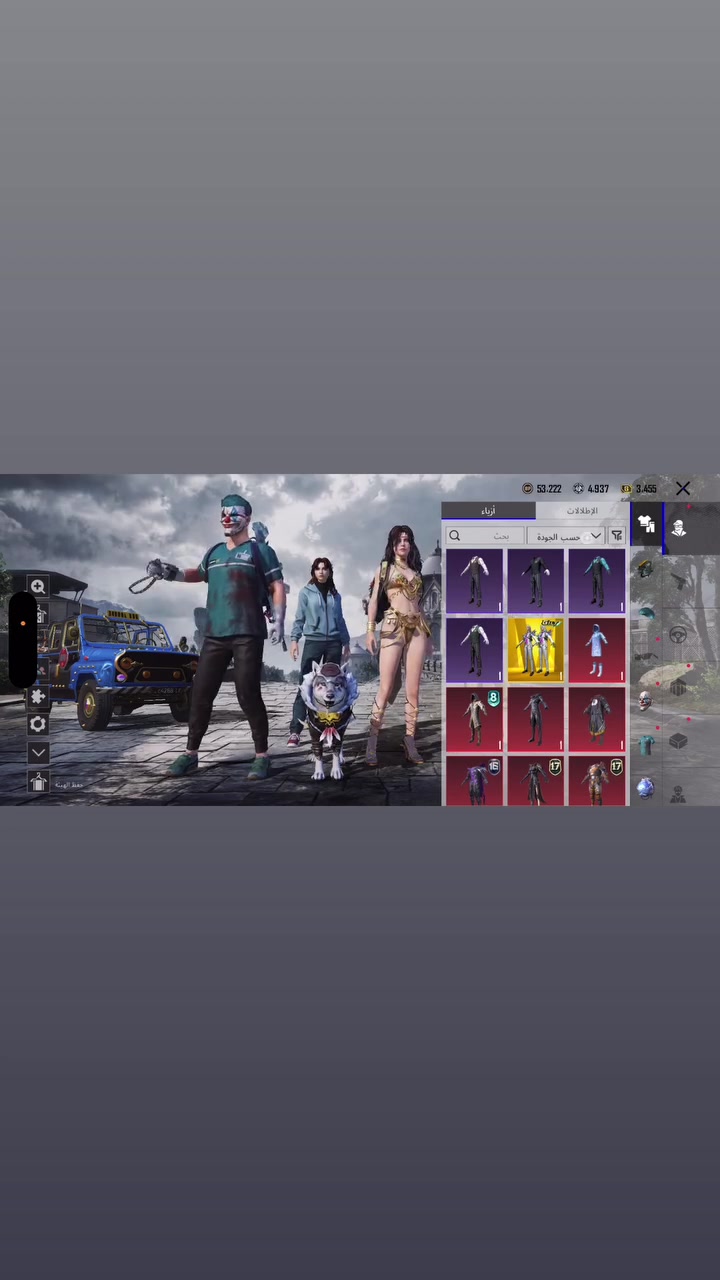Open the sidebar icon of two figures at the bottom
This screenshot has height=1280, width=720.
click(x=678, y=794)
